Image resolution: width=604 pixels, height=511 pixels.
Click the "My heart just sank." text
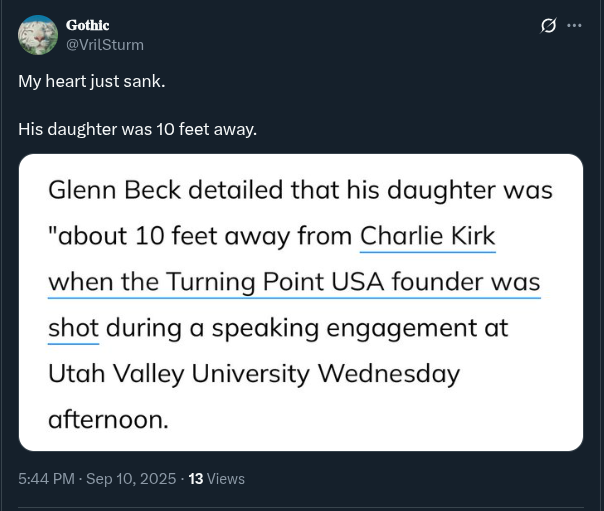[x=91, y=80]
